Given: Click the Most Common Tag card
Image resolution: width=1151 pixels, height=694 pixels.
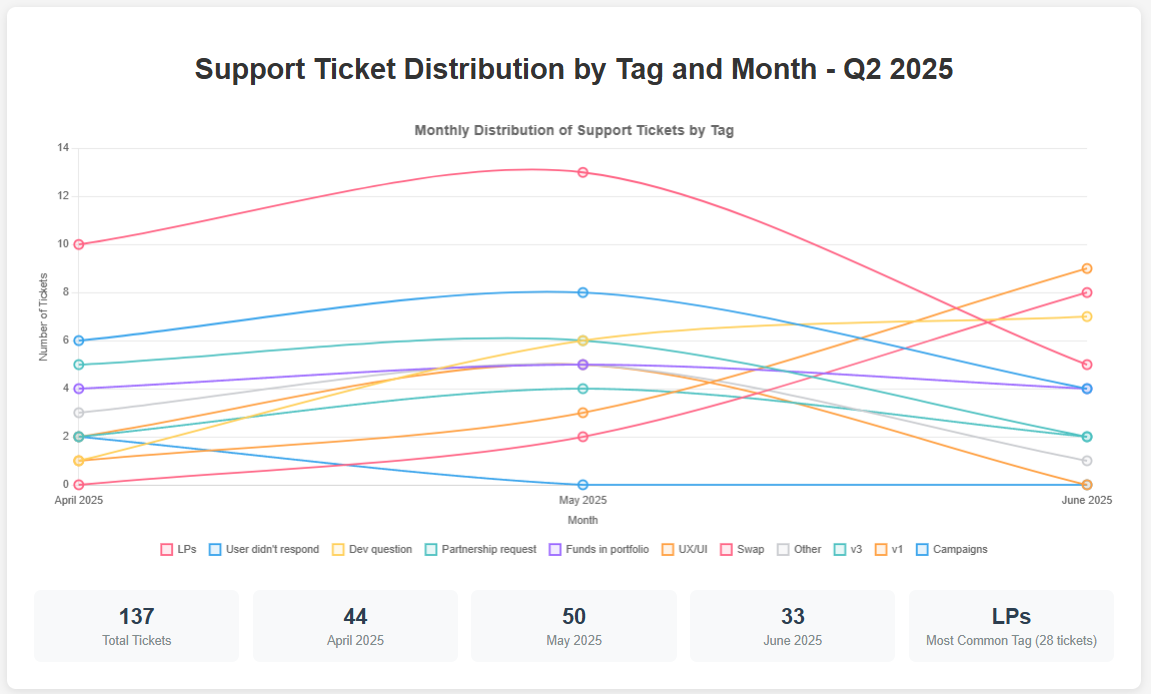Looking at the screenshot, I should point(1011,626).
